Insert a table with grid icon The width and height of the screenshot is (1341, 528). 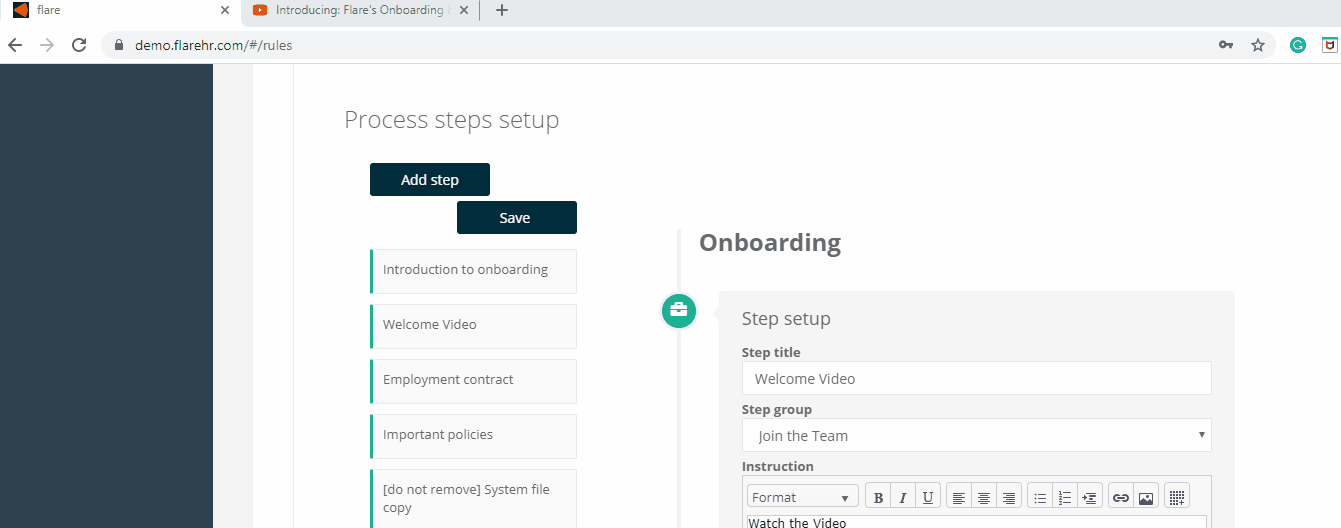1177,497
